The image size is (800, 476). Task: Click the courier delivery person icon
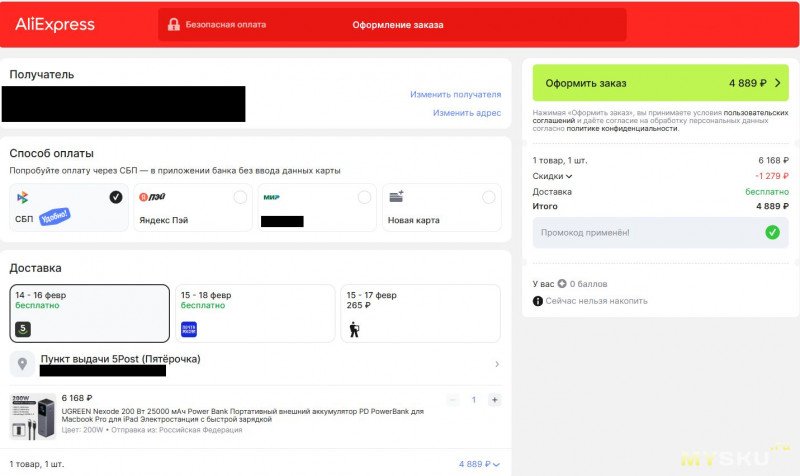click(354, 328)
